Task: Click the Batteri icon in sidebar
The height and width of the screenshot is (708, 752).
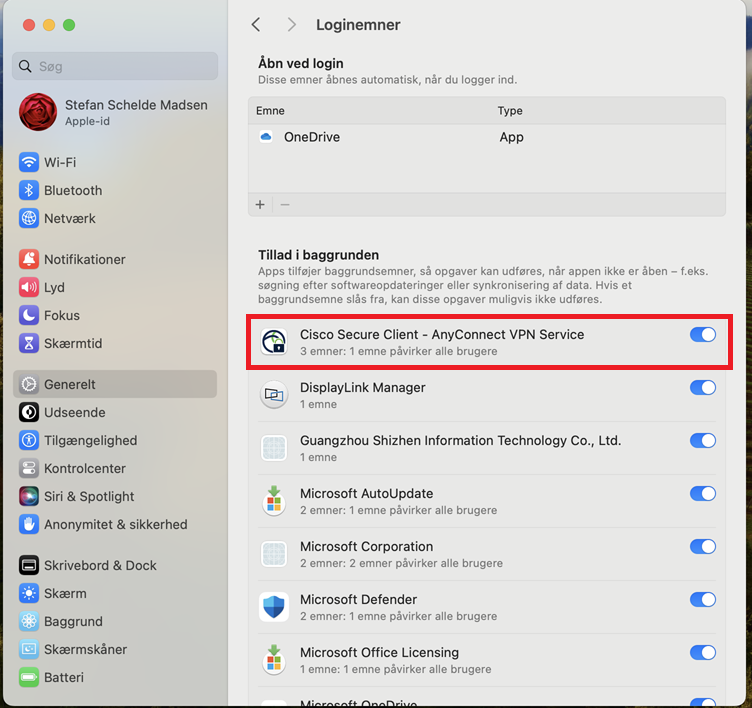Action: 28,677
